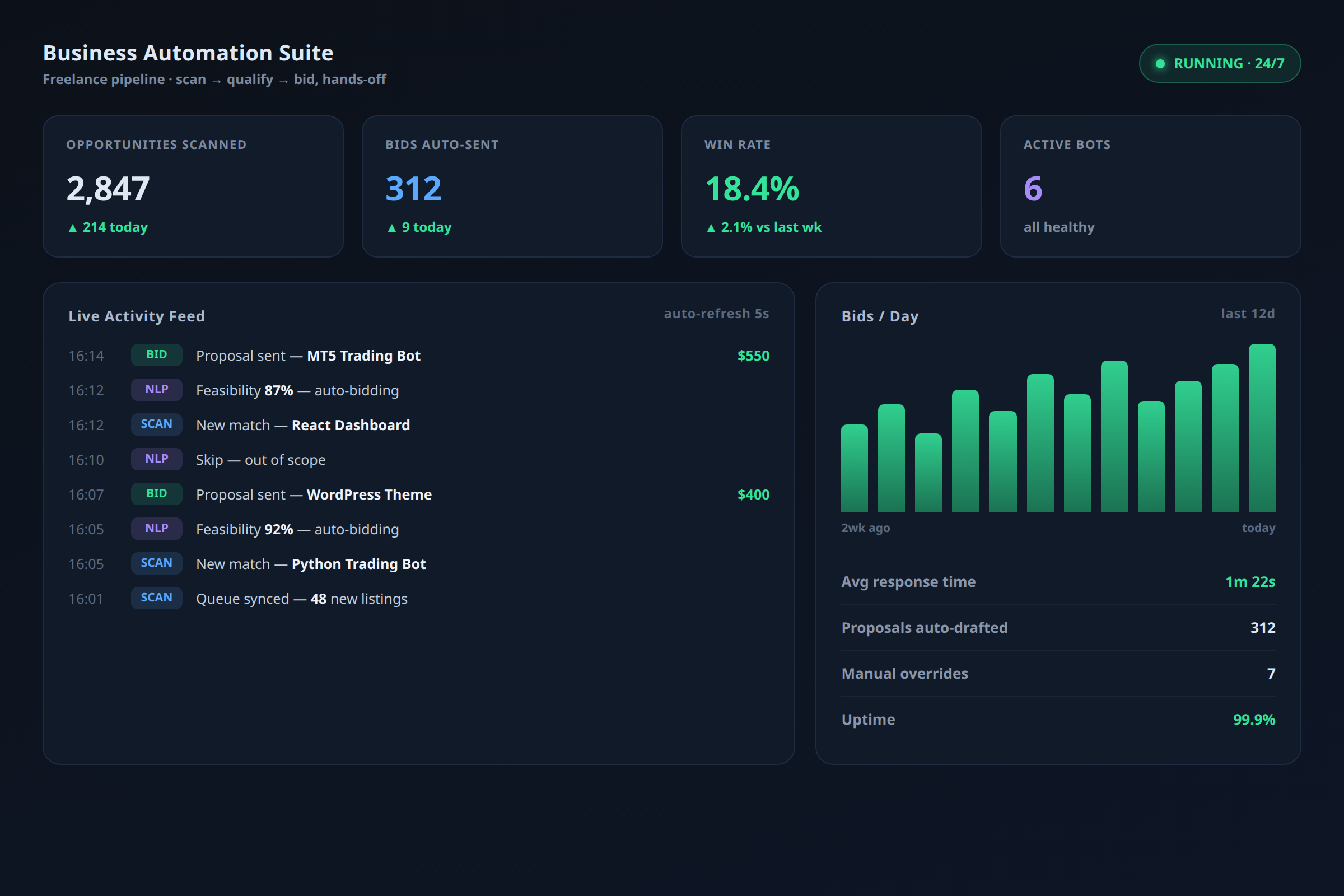1344x896 pixels.
Task: Click the Proposals auto-drafted row label
Action: 925,627
